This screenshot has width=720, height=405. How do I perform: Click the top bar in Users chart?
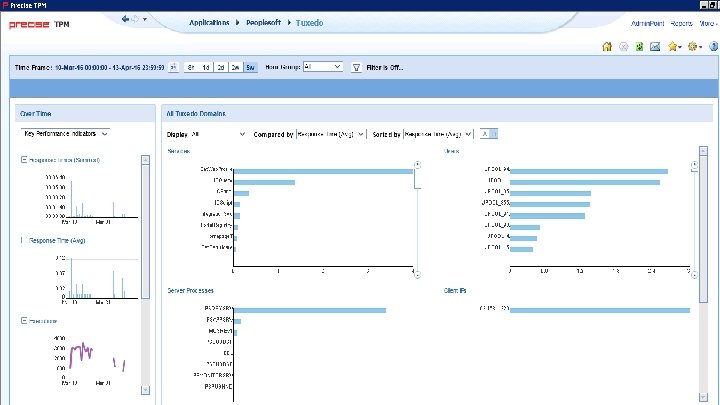(x=589, y=171)
